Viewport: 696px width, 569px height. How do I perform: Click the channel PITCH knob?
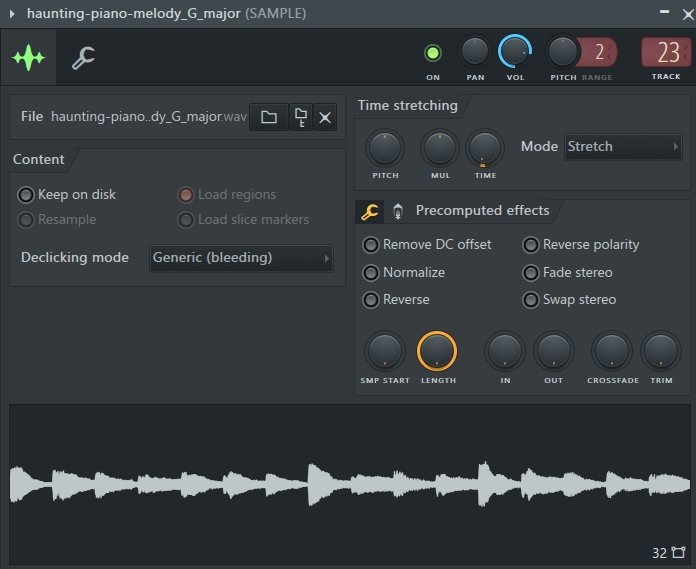(x=563, y=51)
